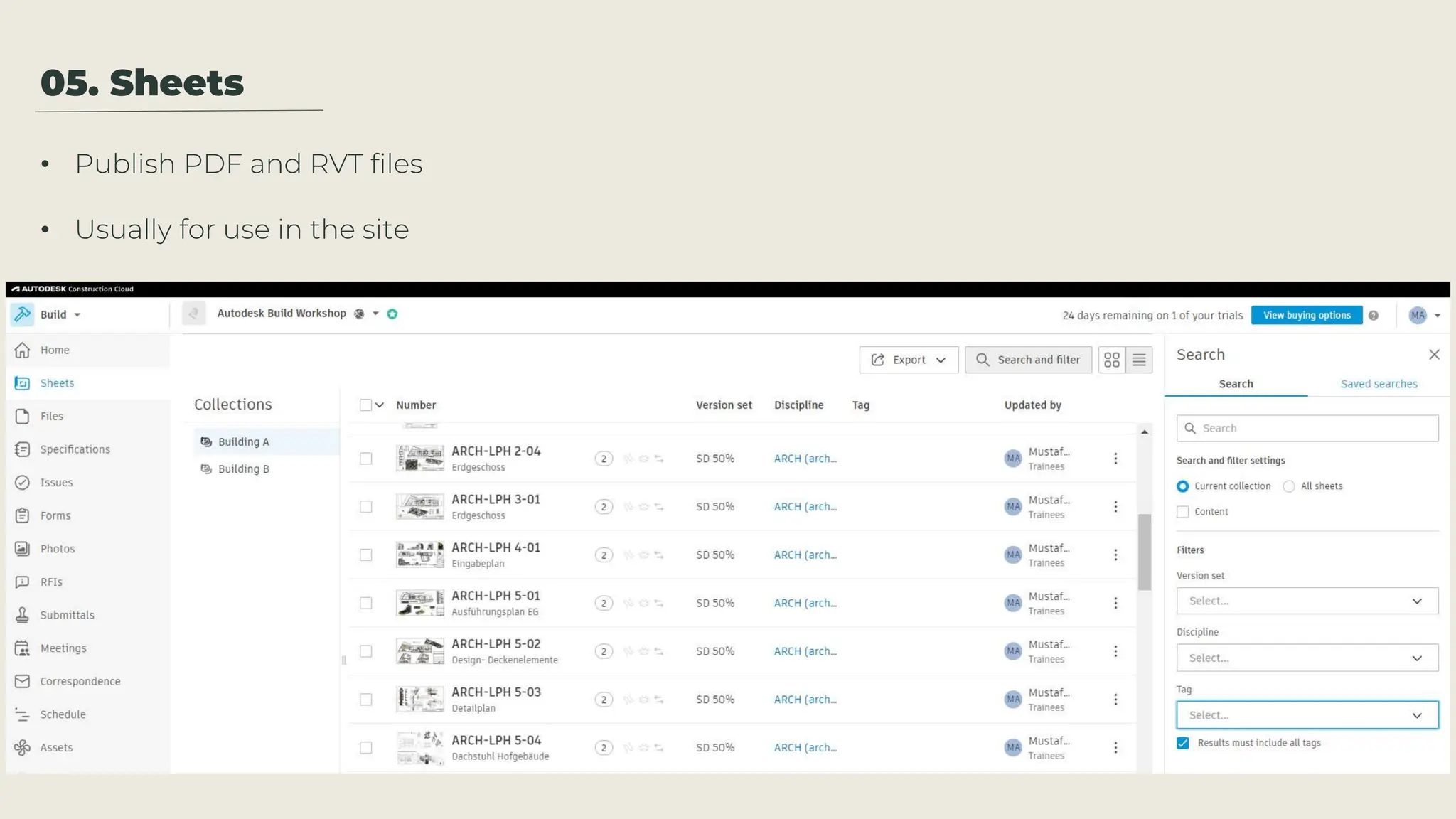Image resolution: width=1456 pixels, height=819 pixels.
Task: Close the Search panel
Action: click(x=1434, y=354)
